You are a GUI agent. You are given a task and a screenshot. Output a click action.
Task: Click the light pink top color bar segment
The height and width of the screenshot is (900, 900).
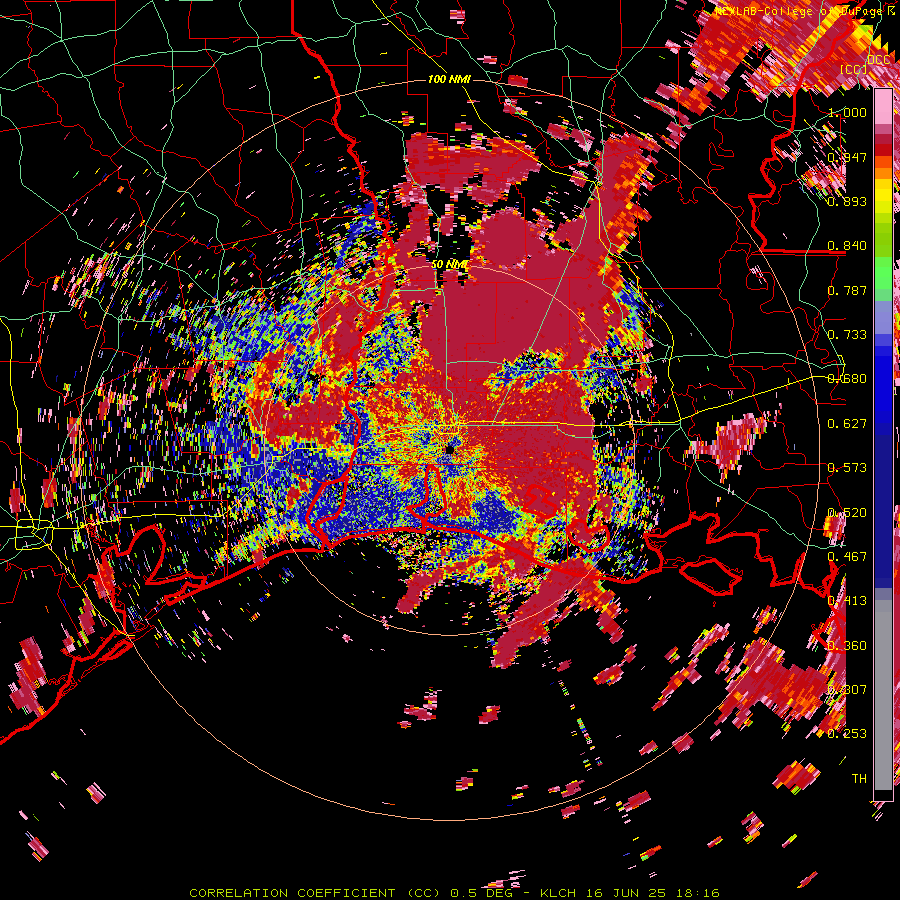pyautogui.click(x=883, y=106)
